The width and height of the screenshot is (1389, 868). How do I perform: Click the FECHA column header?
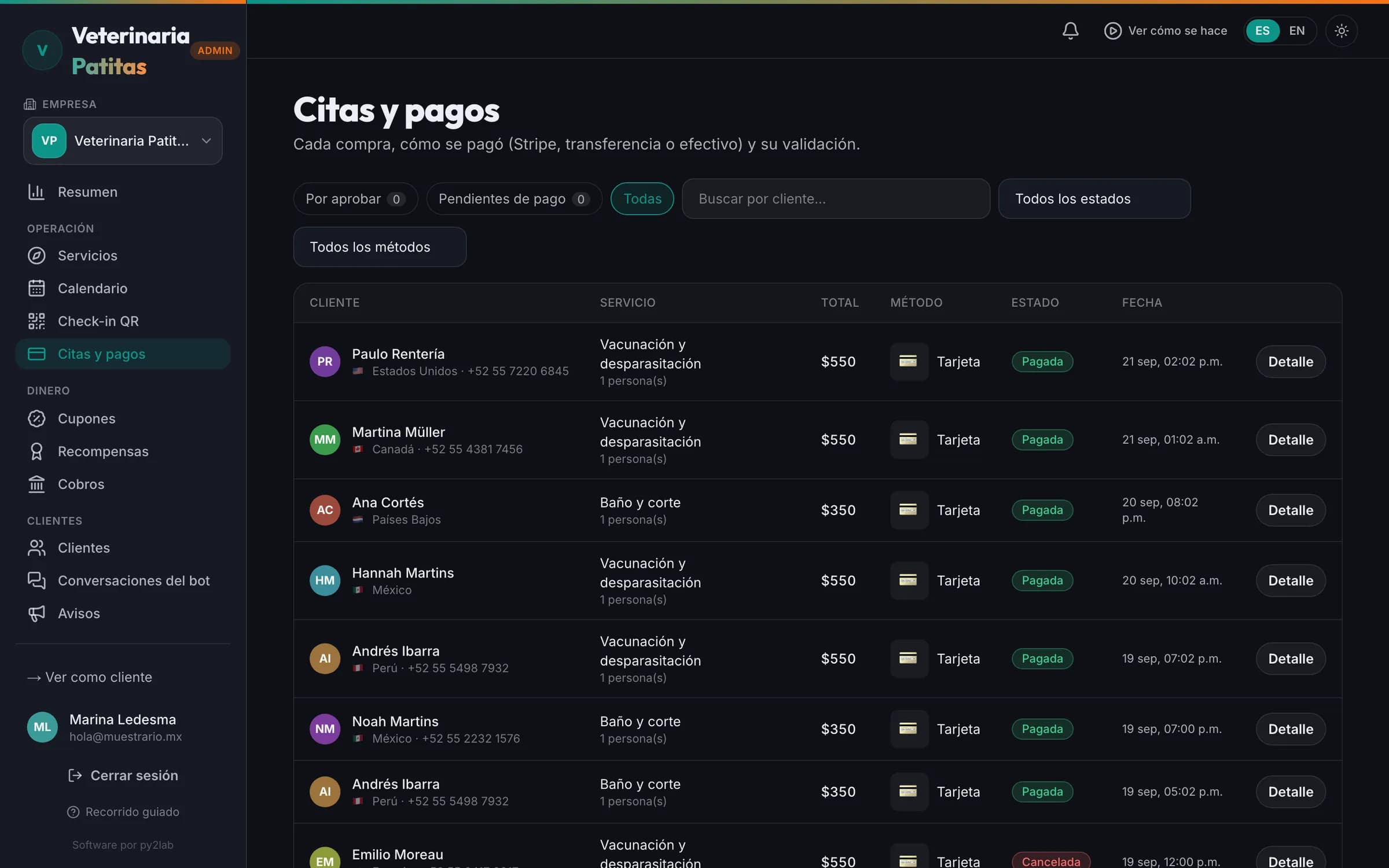(1141, 303)
